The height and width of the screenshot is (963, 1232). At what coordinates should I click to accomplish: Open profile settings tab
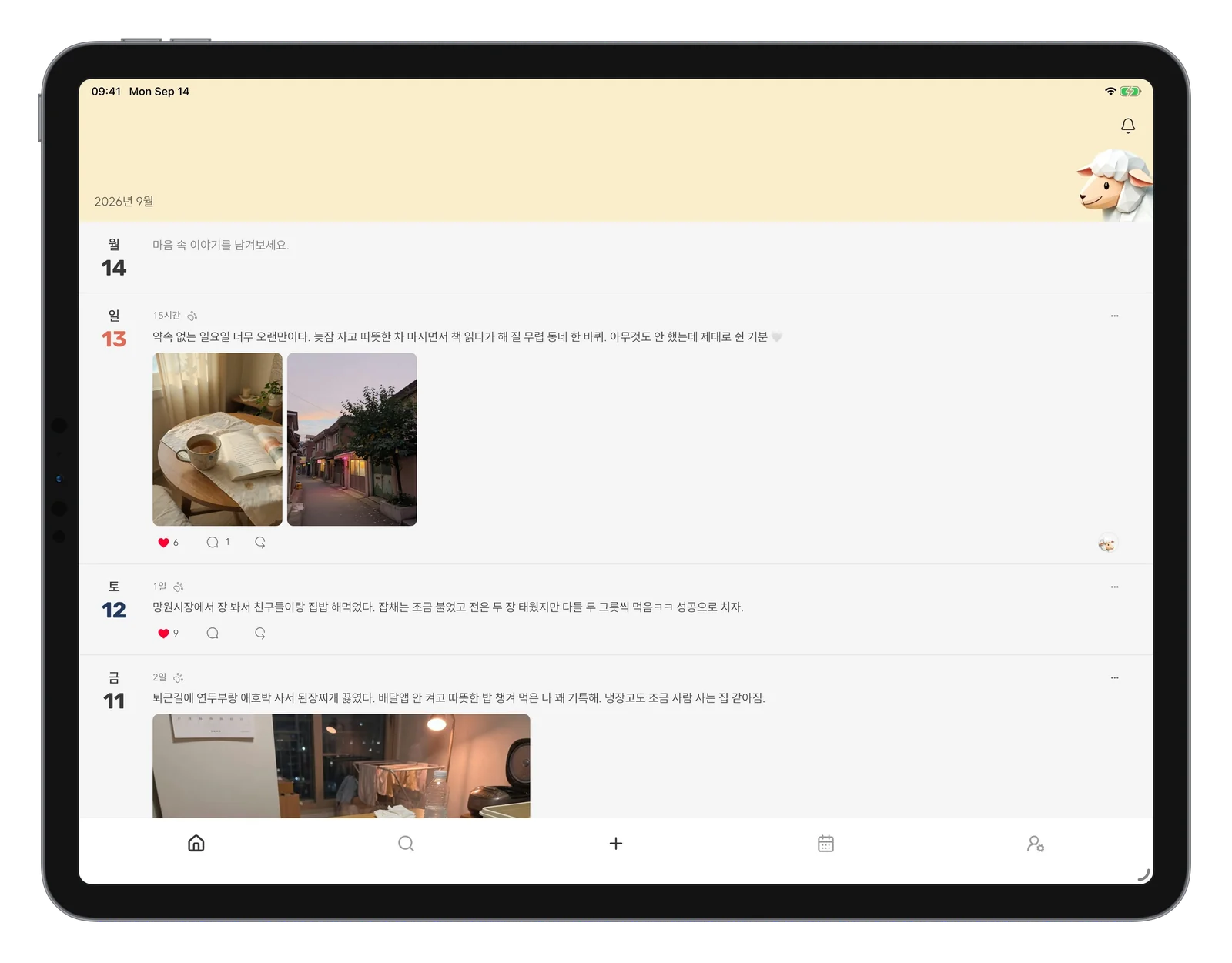pos(1036,844)
